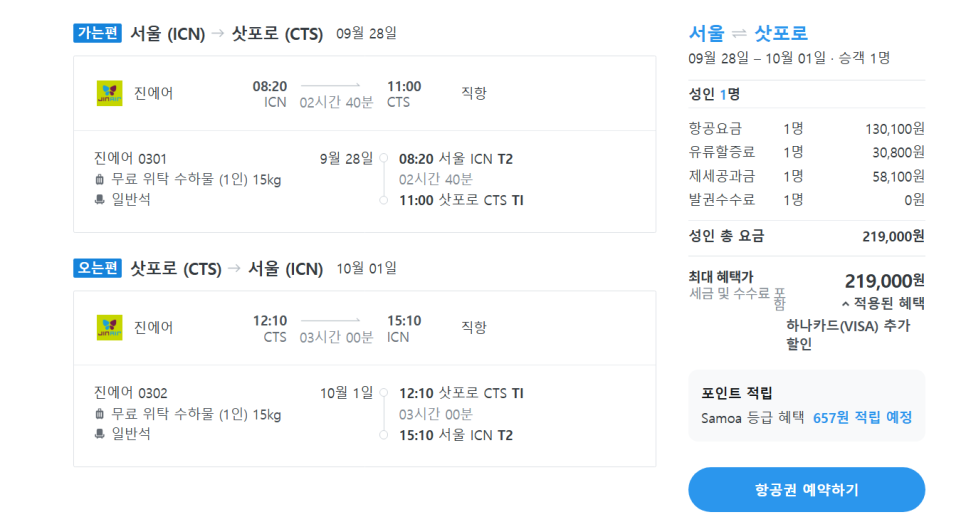
Task: Click the Jin Air logo on return flight
Action: coord(110,328)
